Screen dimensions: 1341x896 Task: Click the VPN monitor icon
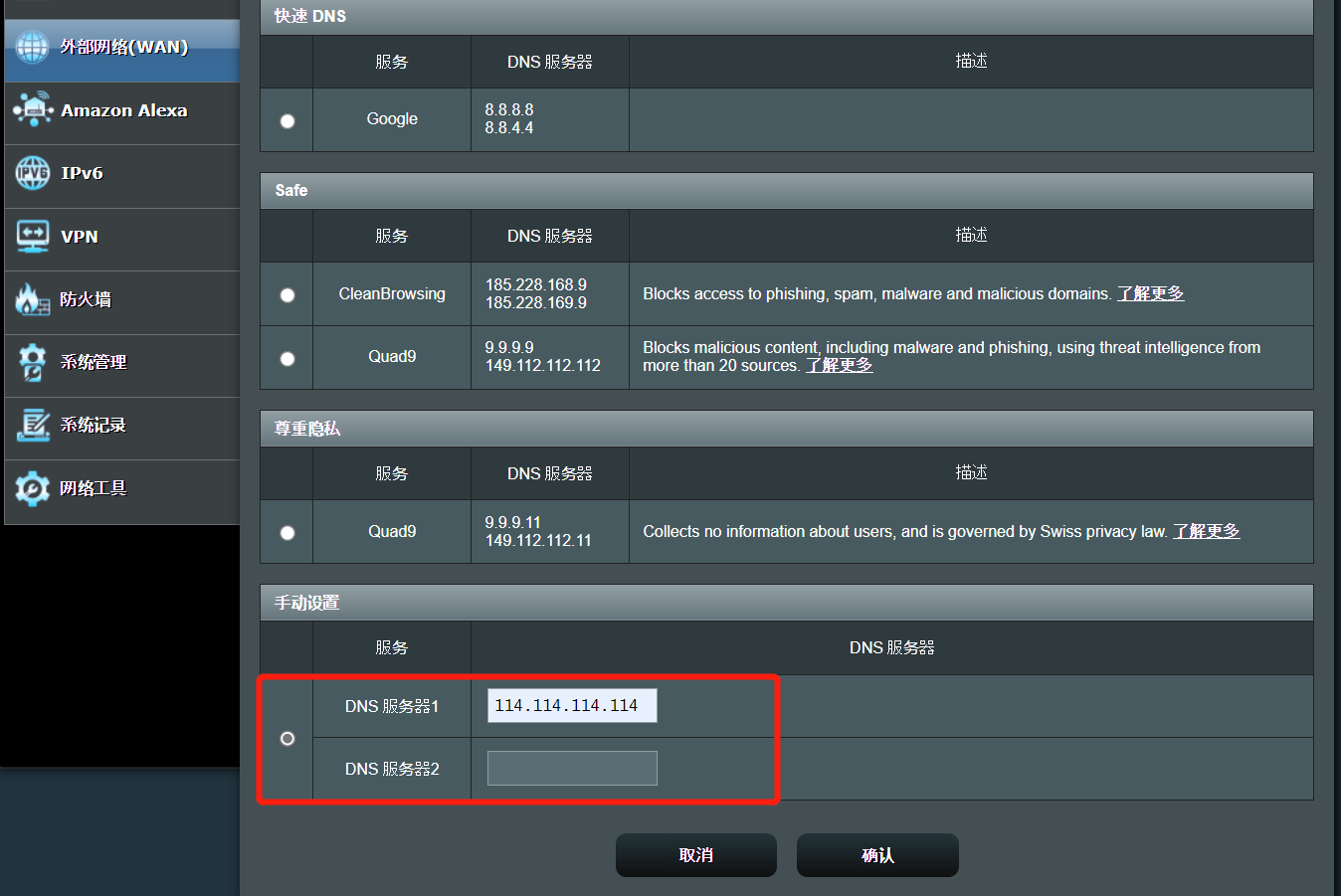click(33, 236)
